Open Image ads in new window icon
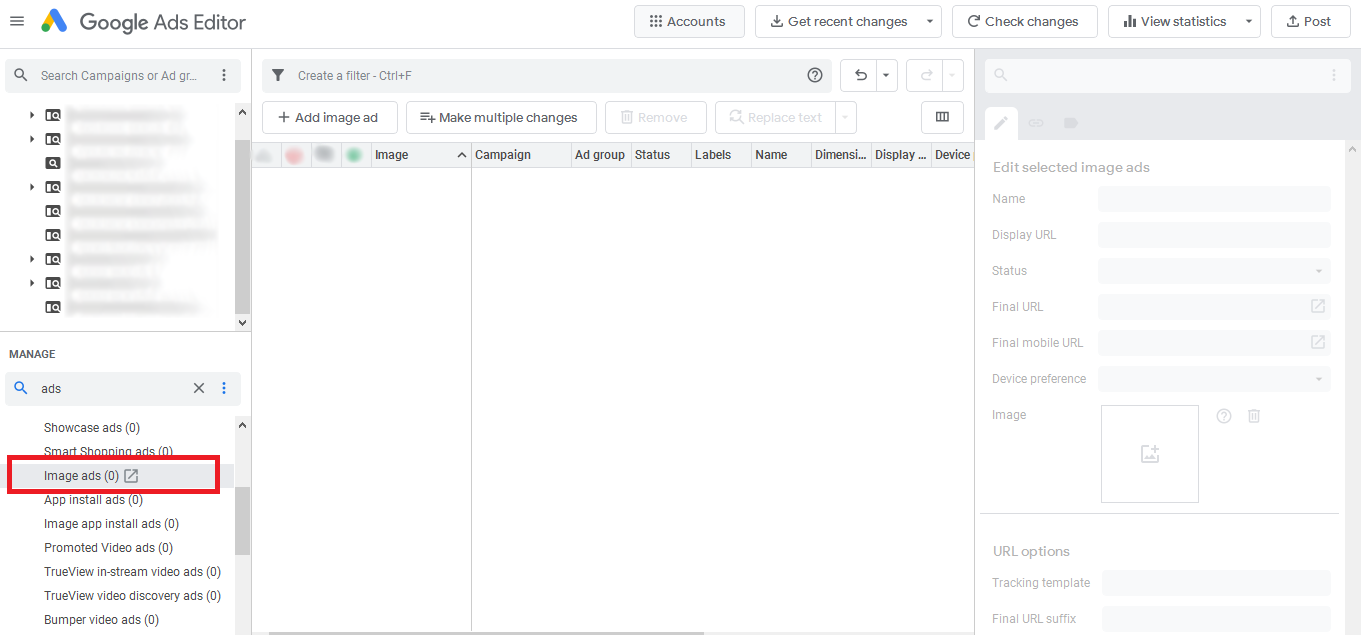The image size is (1361, 635). coord(131,476)
